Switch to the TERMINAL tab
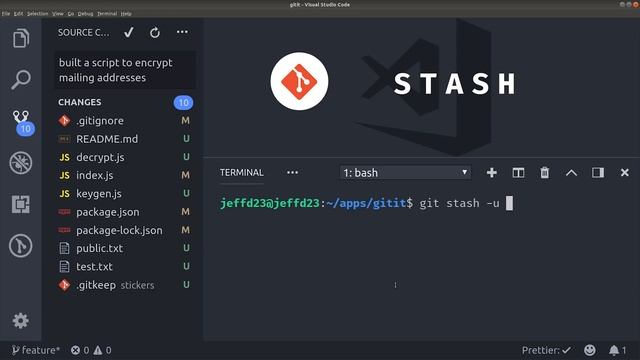Viewport: 640px width, 360px height. (242, 173)
